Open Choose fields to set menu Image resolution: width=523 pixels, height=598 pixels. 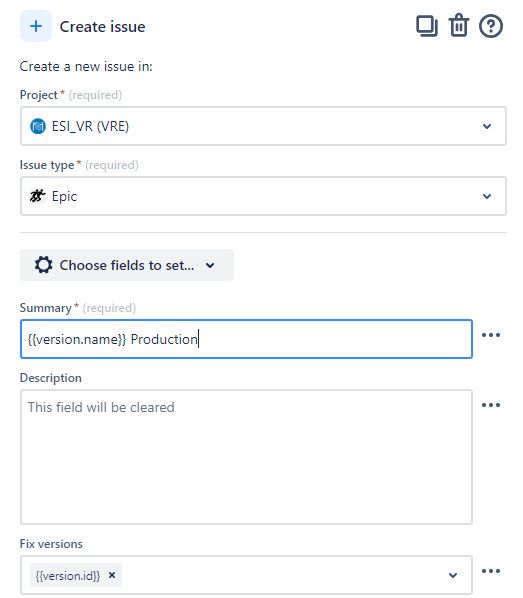click(127, 265)
